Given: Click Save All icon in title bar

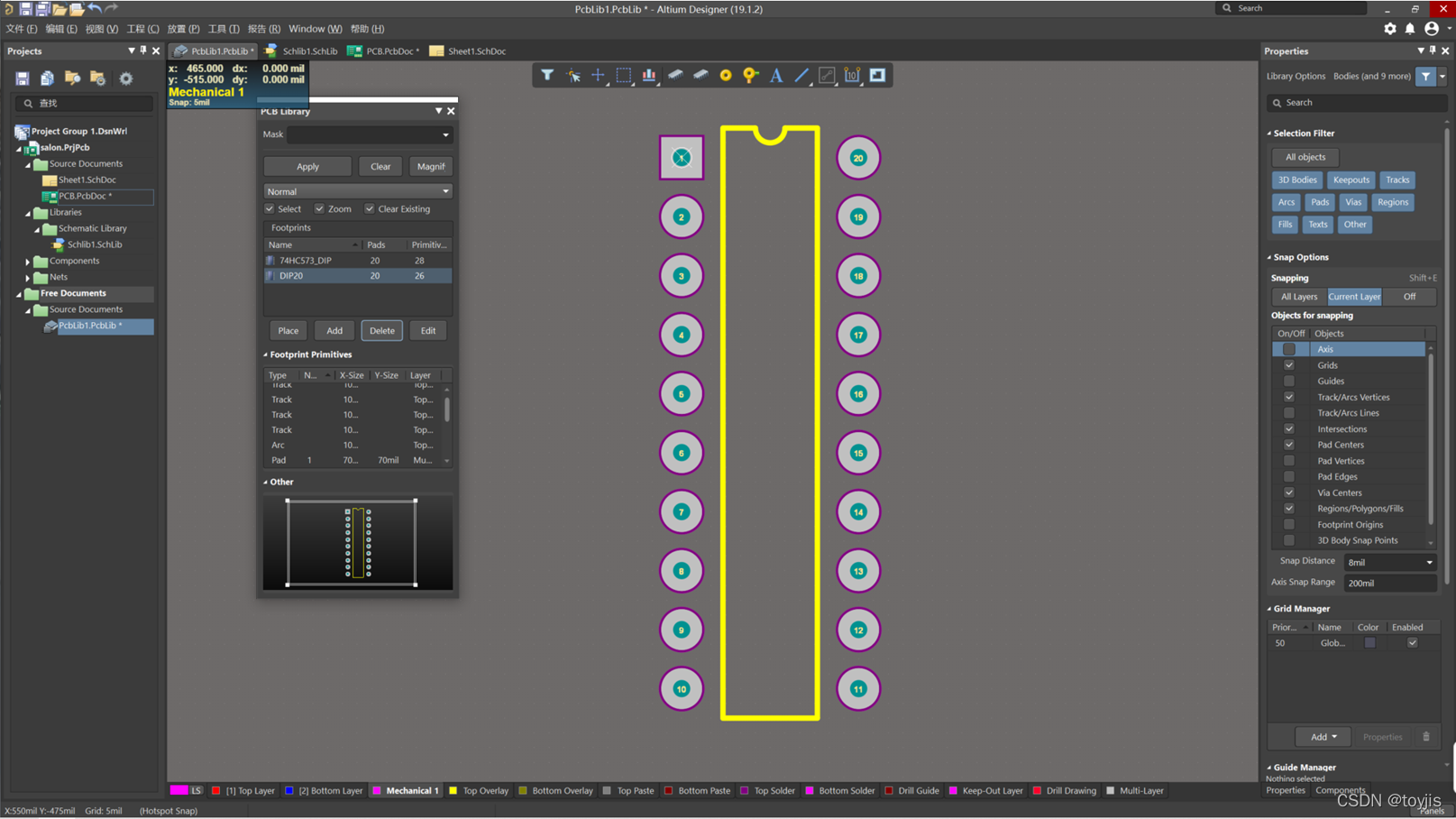Looking at the screenshot, I should pos(42,8).
